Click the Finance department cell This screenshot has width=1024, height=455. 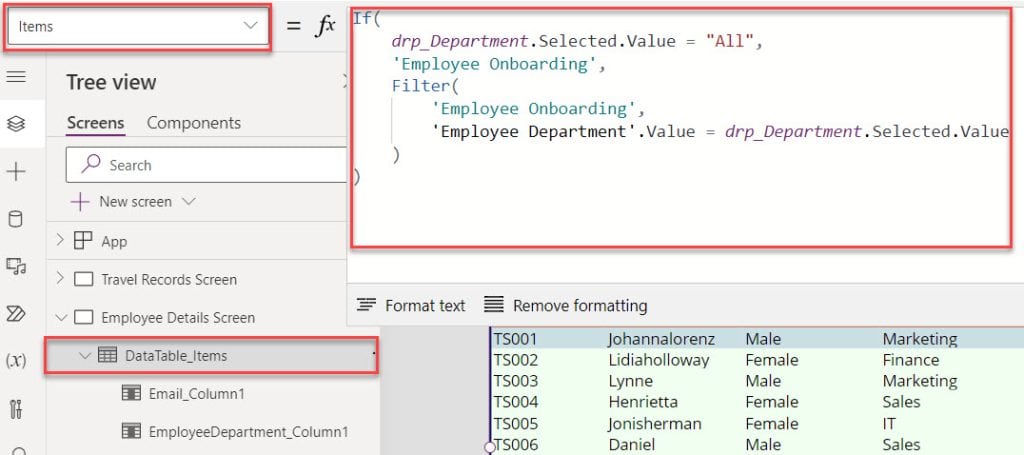pyautogui.click(x=911, y=360)
